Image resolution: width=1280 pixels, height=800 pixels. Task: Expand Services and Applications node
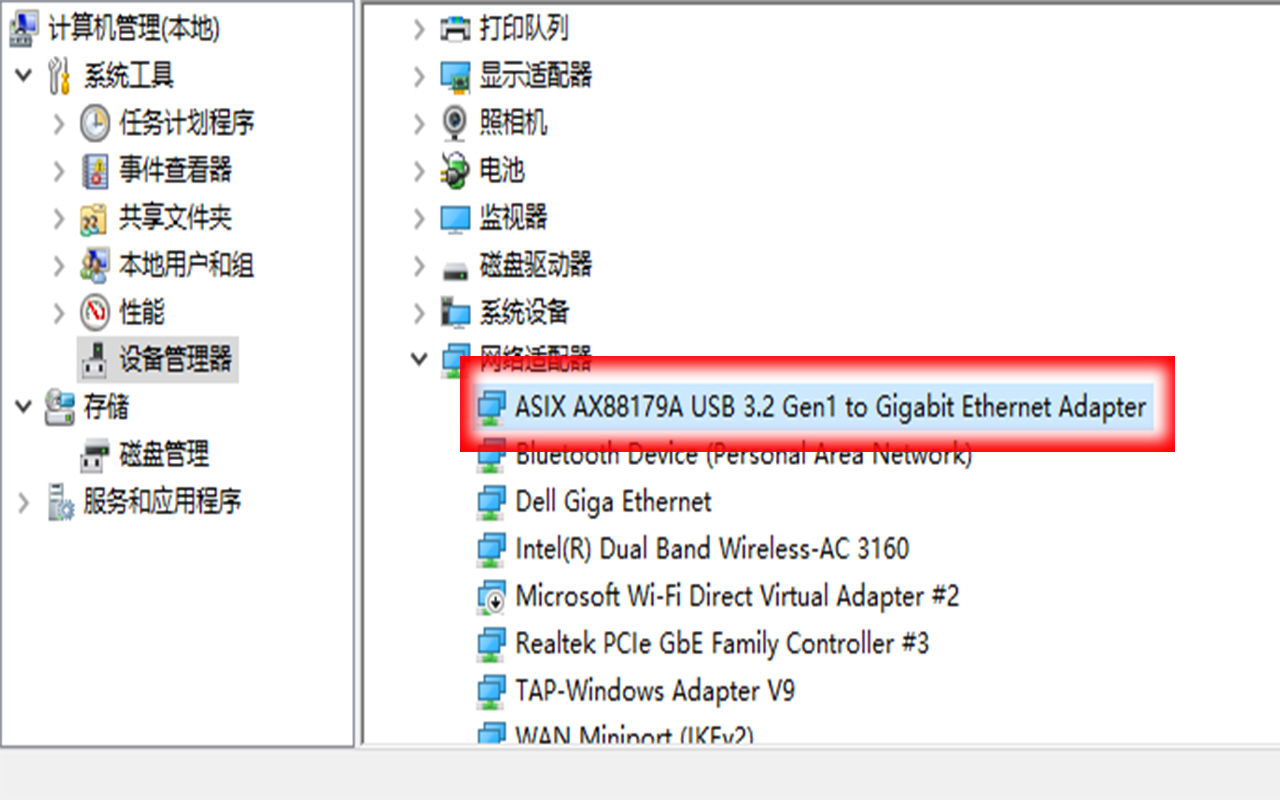[x=24, y=502]
